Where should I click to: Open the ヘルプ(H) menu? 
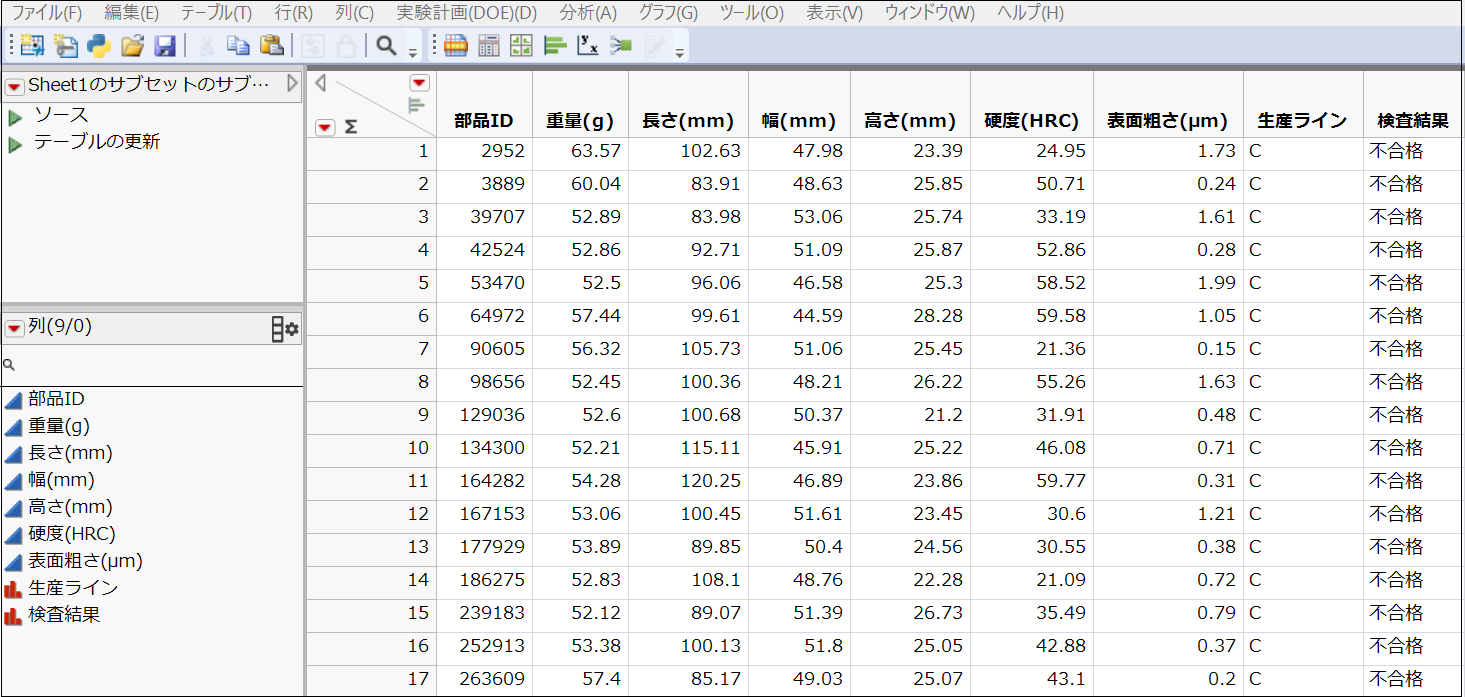click(1030, 13)
